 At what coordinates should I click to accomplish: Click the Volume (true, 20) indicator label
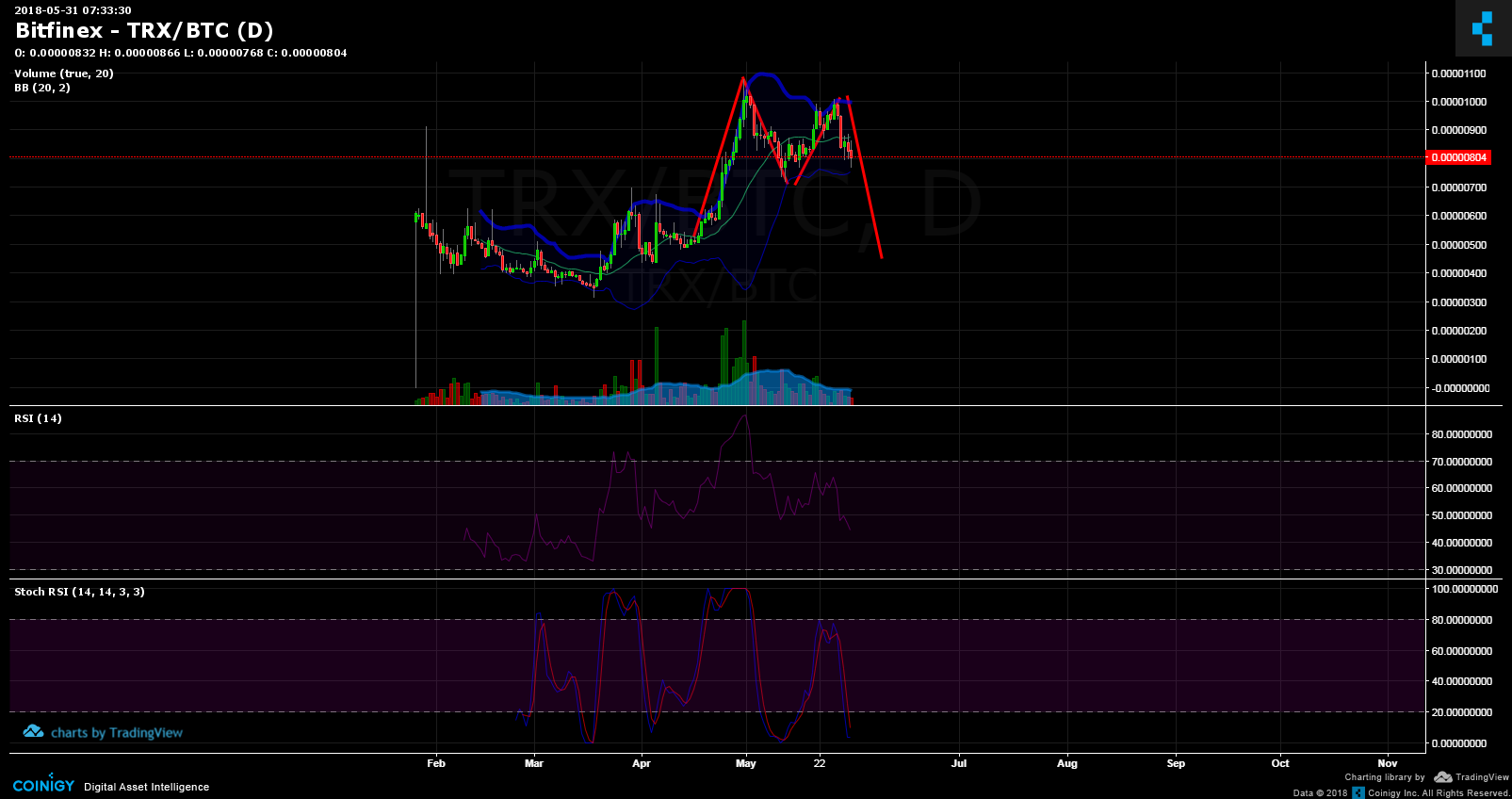click(64, 73)
